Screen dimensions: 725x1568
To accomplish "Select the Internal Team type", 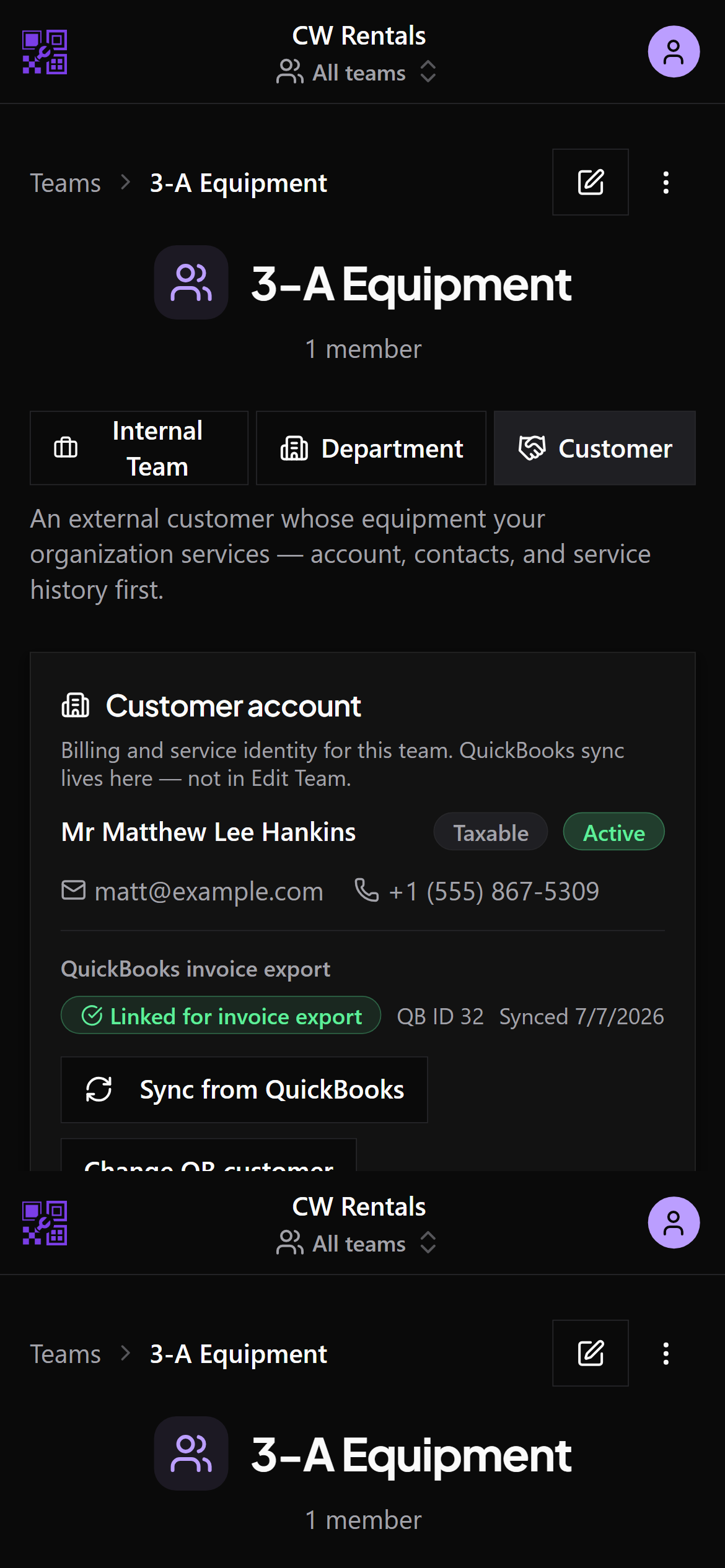I will coord(139,448).
